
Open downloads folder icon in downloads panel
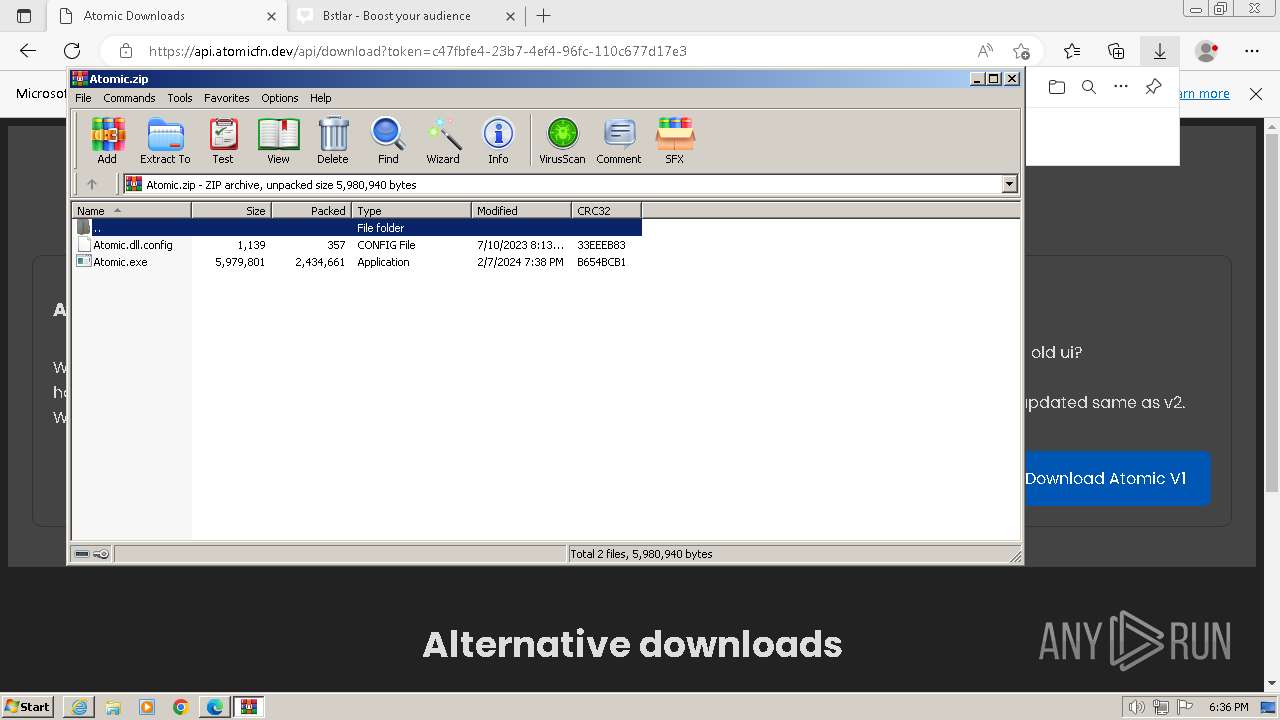(x=1057, y=87)
